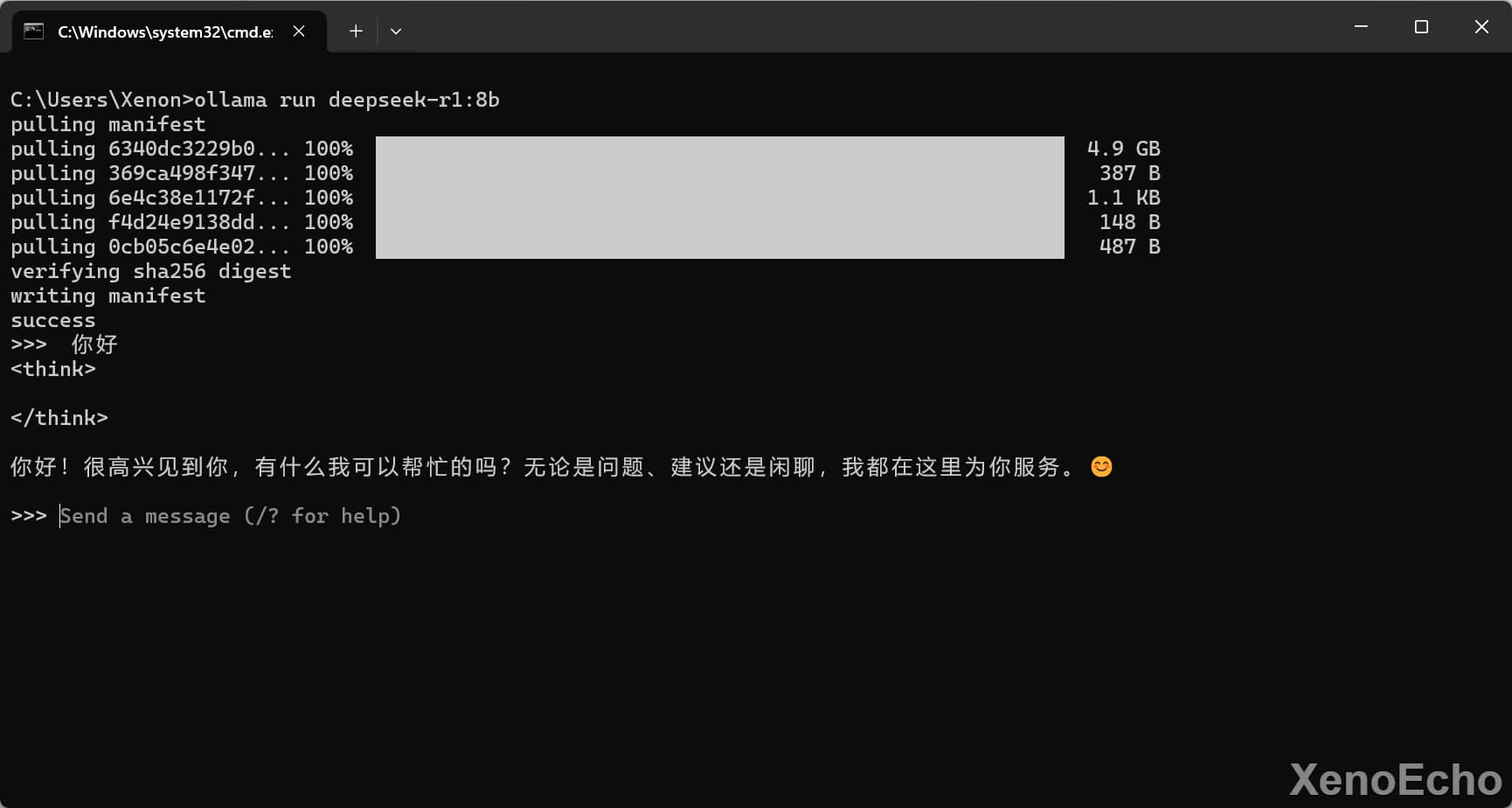Viewport: 1512px width, 808px height.
Task: Click the success status line
Action: [x=53, y=320]
